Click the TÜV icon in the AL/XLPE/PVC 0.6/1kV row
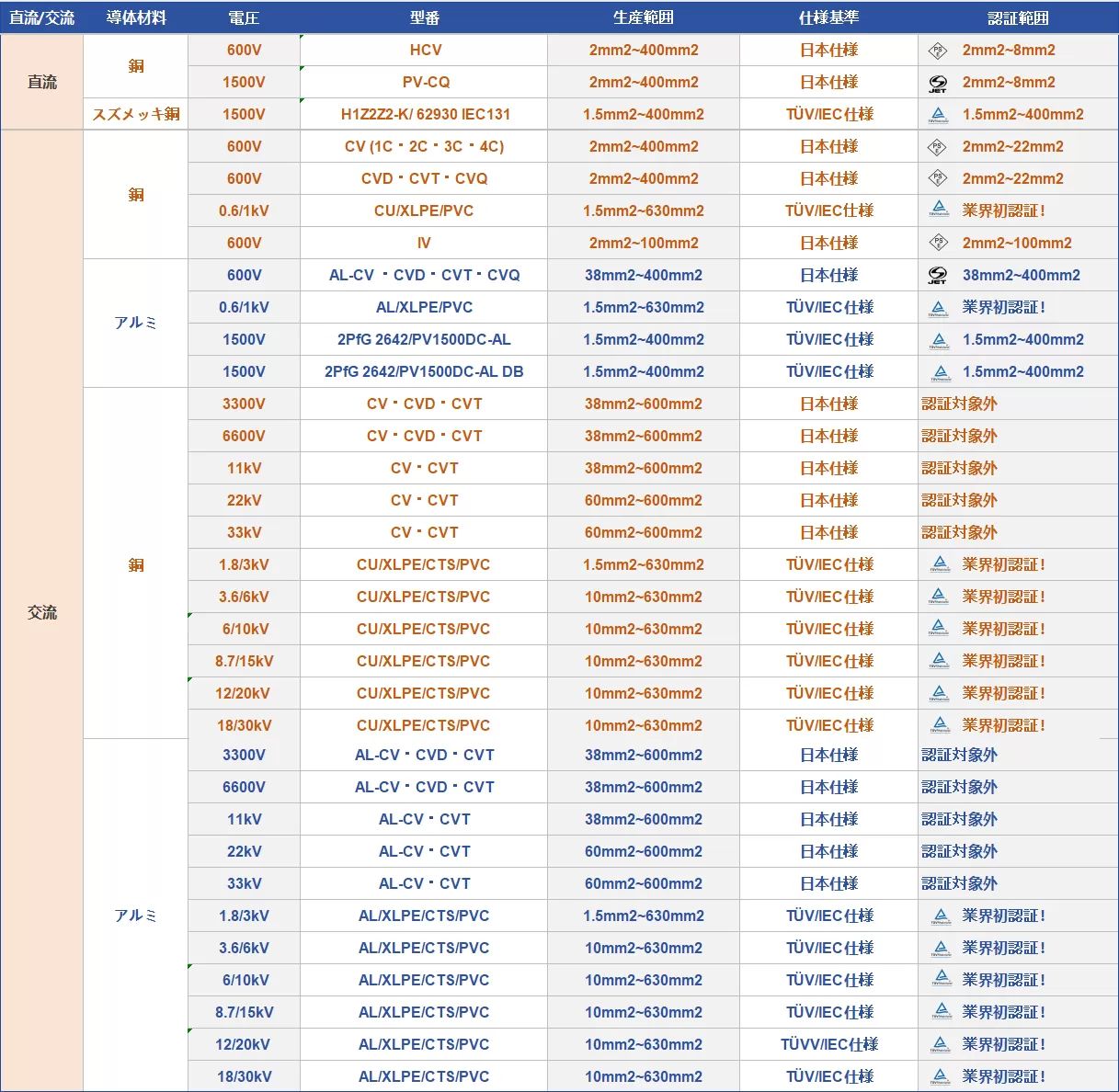Screen dimensions: 1119x1092 (939, 307)
